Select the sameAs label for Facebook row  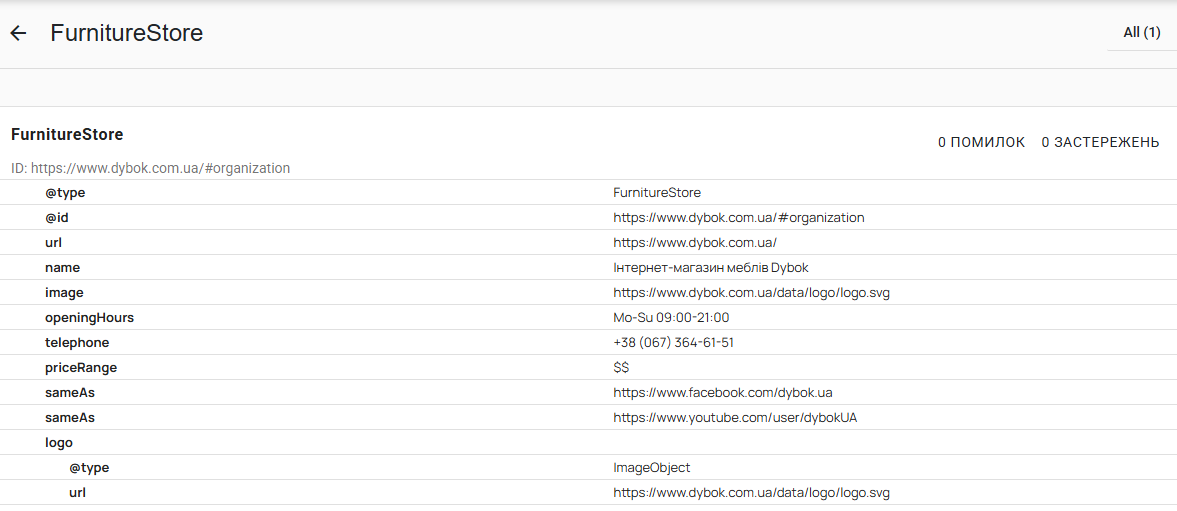(69, 392)
